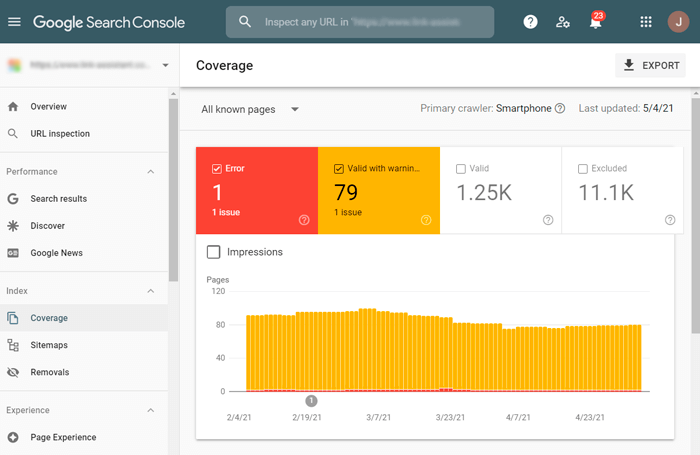Click the Primary crawler Smartphone label
The image size is (700, 455).
coord(486,109)
